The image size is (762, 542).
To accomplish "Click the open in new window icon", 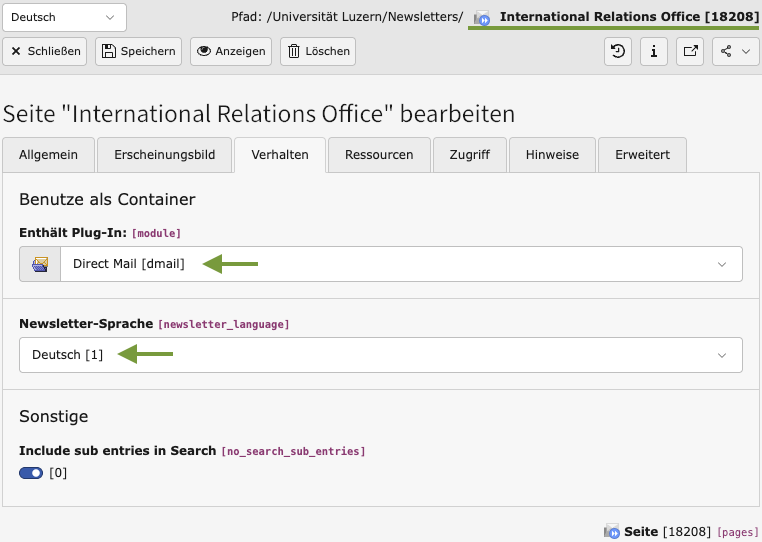I will (x=690, y=51).
